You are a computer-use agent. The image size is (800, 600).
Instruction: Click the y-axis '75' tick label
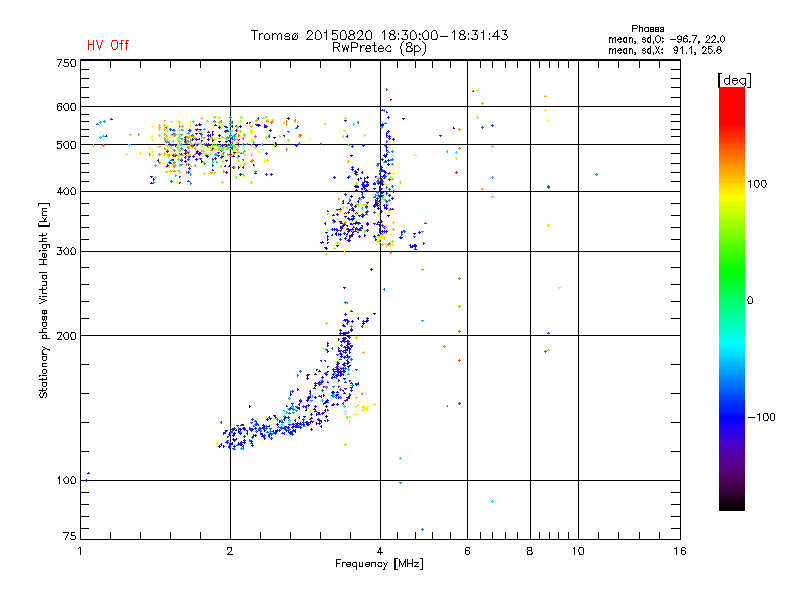coord(70,536)
